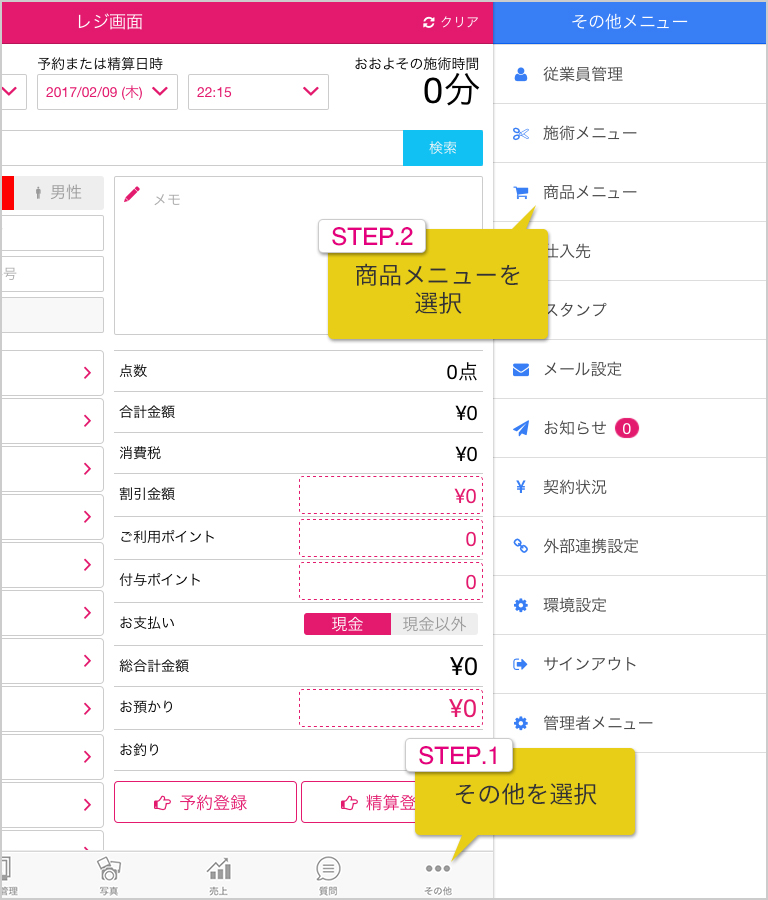The image size is (768, 900).
Task: Click the paper plane お知らせ icon
Action: [521, 428]
